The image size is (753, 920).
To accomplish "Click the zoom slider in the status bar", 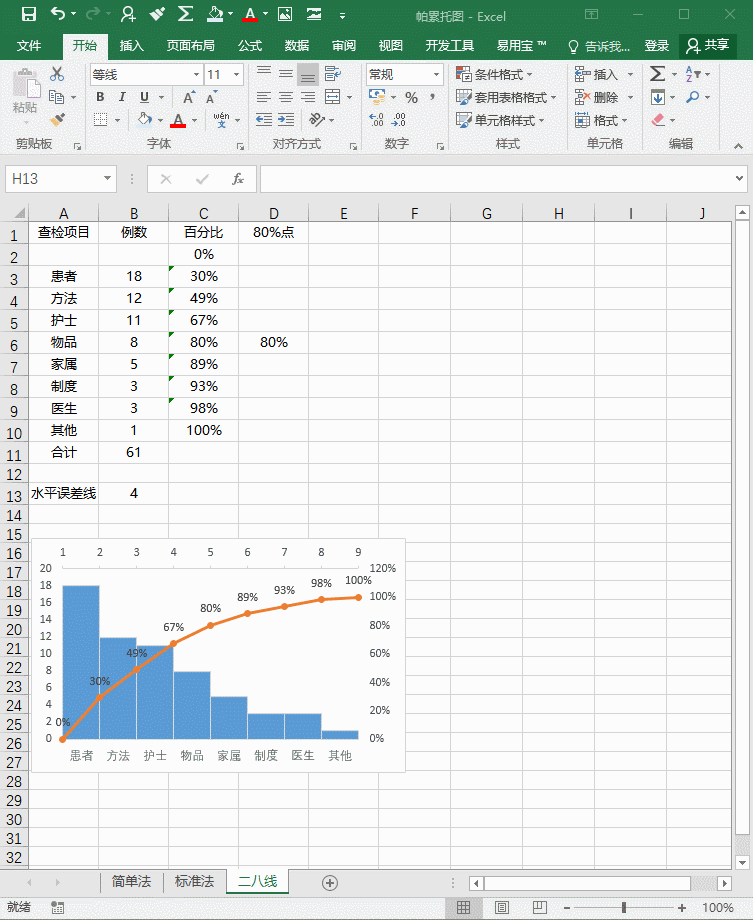I will (623, 908).
